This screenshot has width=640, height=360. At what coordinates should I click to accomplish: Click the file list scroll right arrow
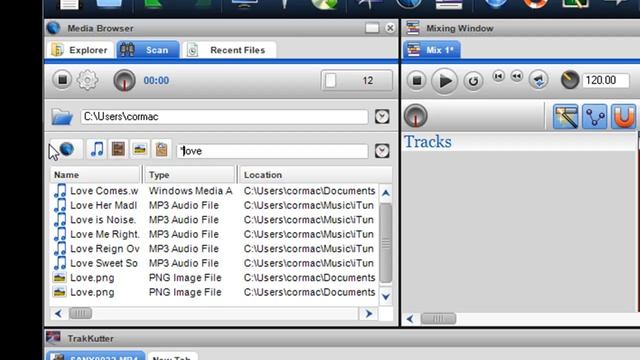coord(369,313)
